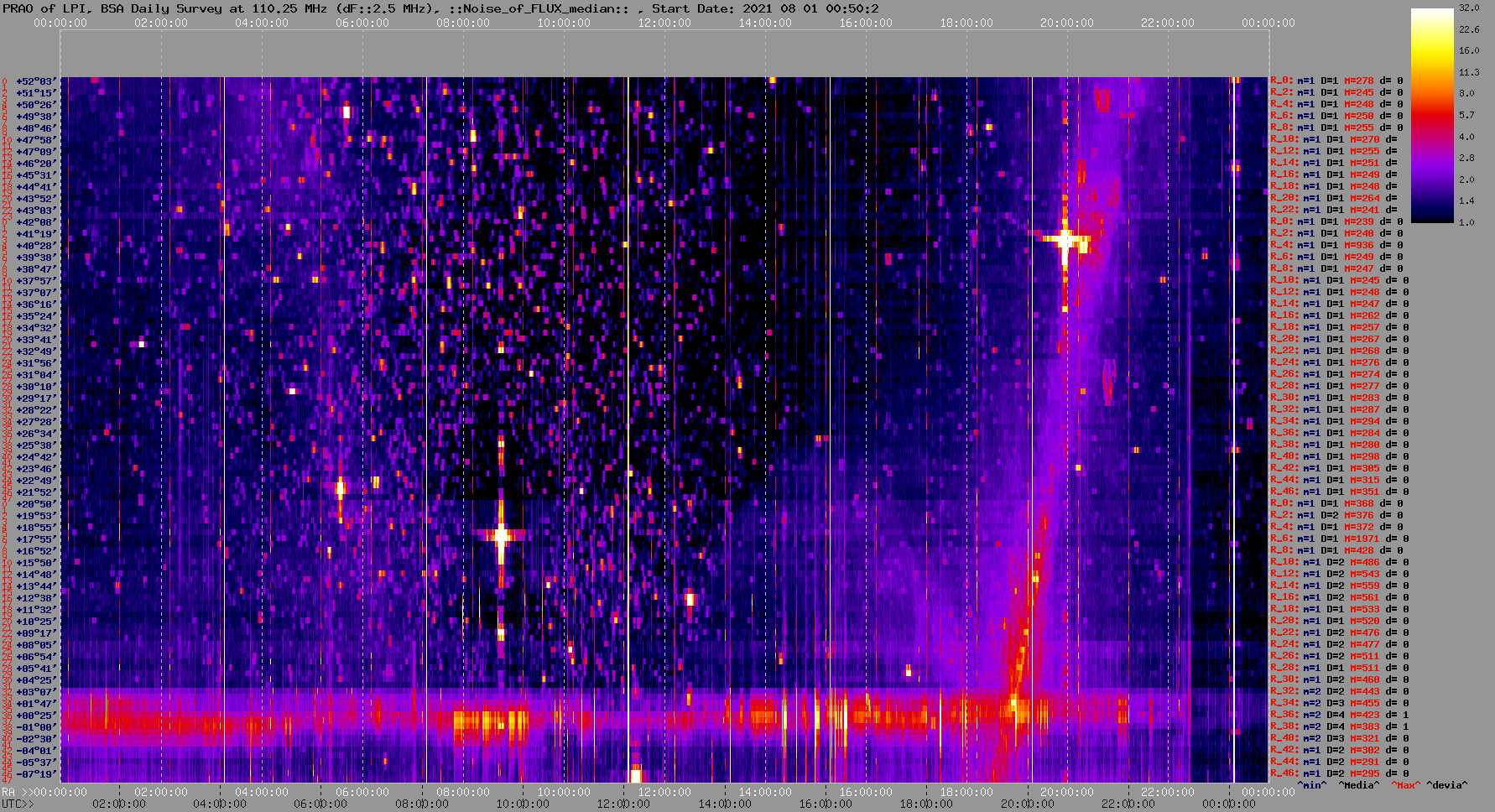
Task: Click the bright cross-shaped source in the +17°55' row
Action: 501,535
